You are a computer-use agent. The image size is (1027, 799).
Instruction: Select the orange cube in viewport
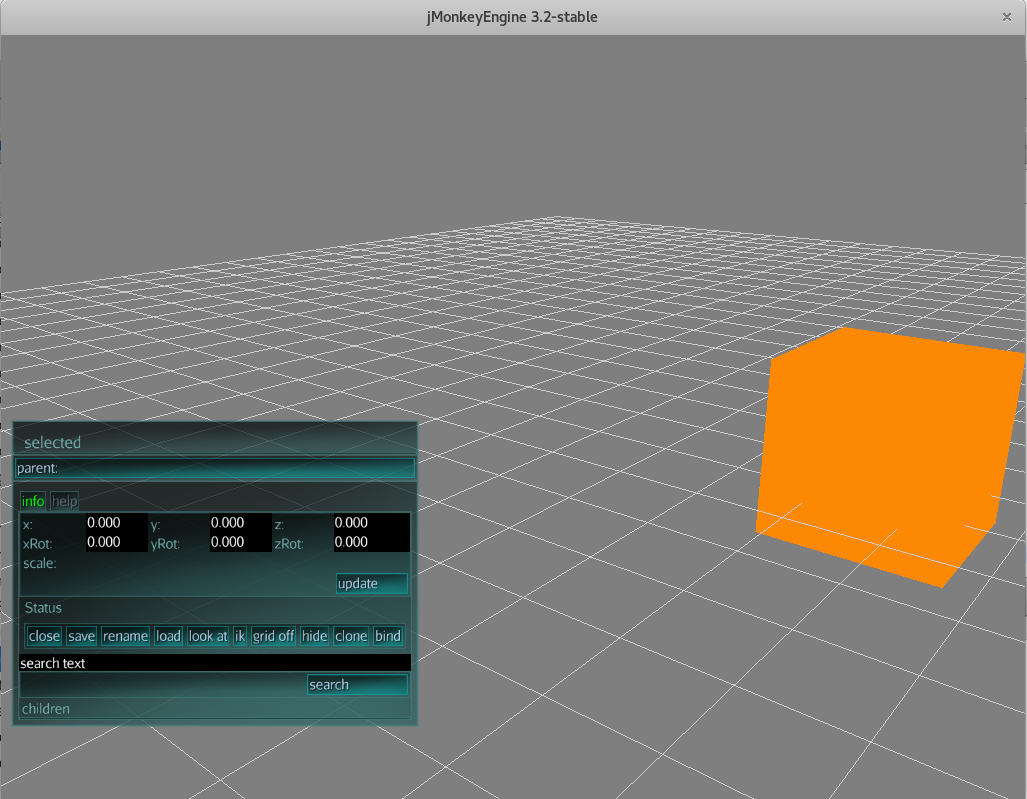tap(889, 455)
